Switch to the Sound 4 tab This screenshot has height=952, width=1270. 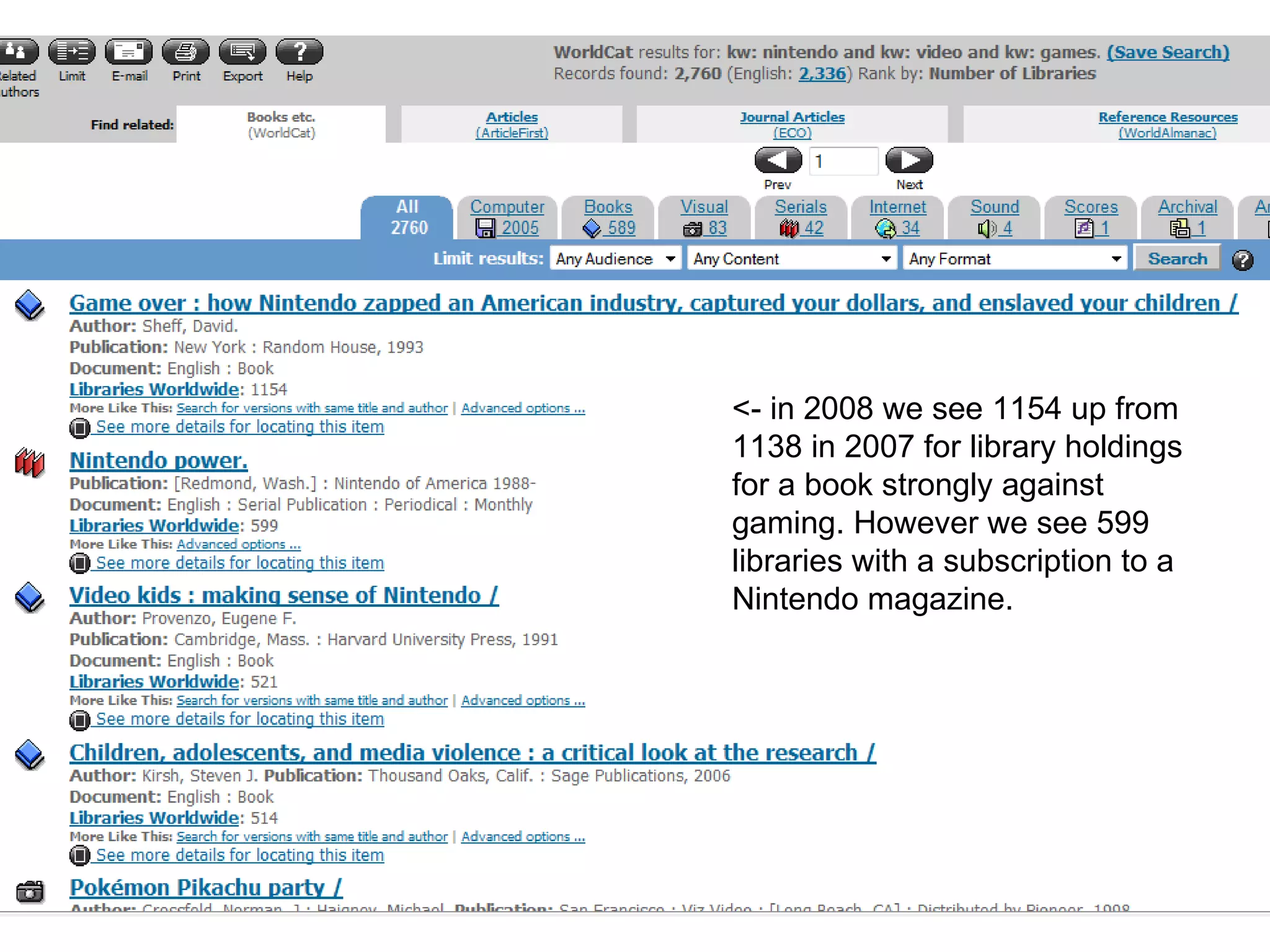(x=994, y=218)
